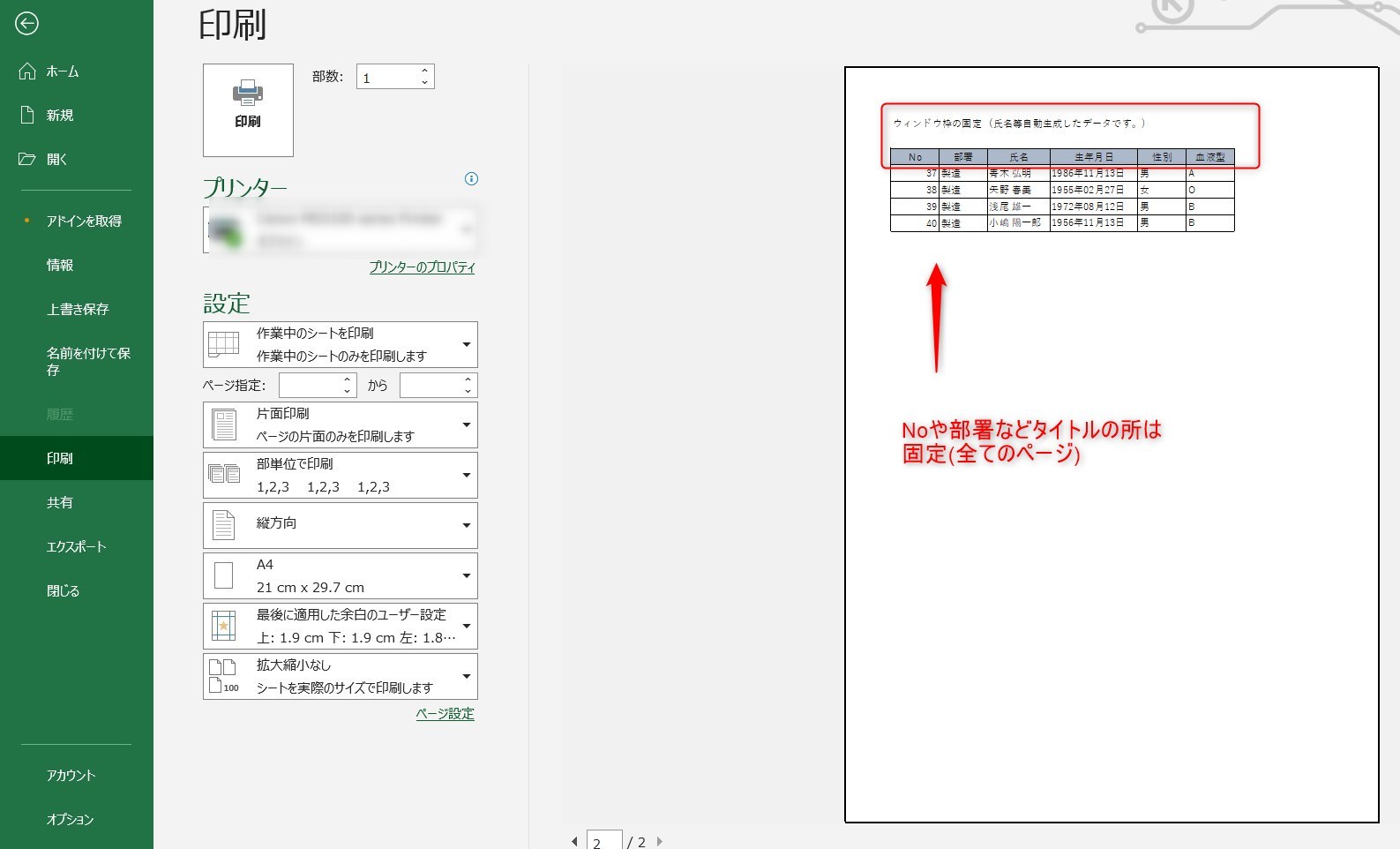
Task: Click the 部数 copies input field
Action: pos(386,77)
